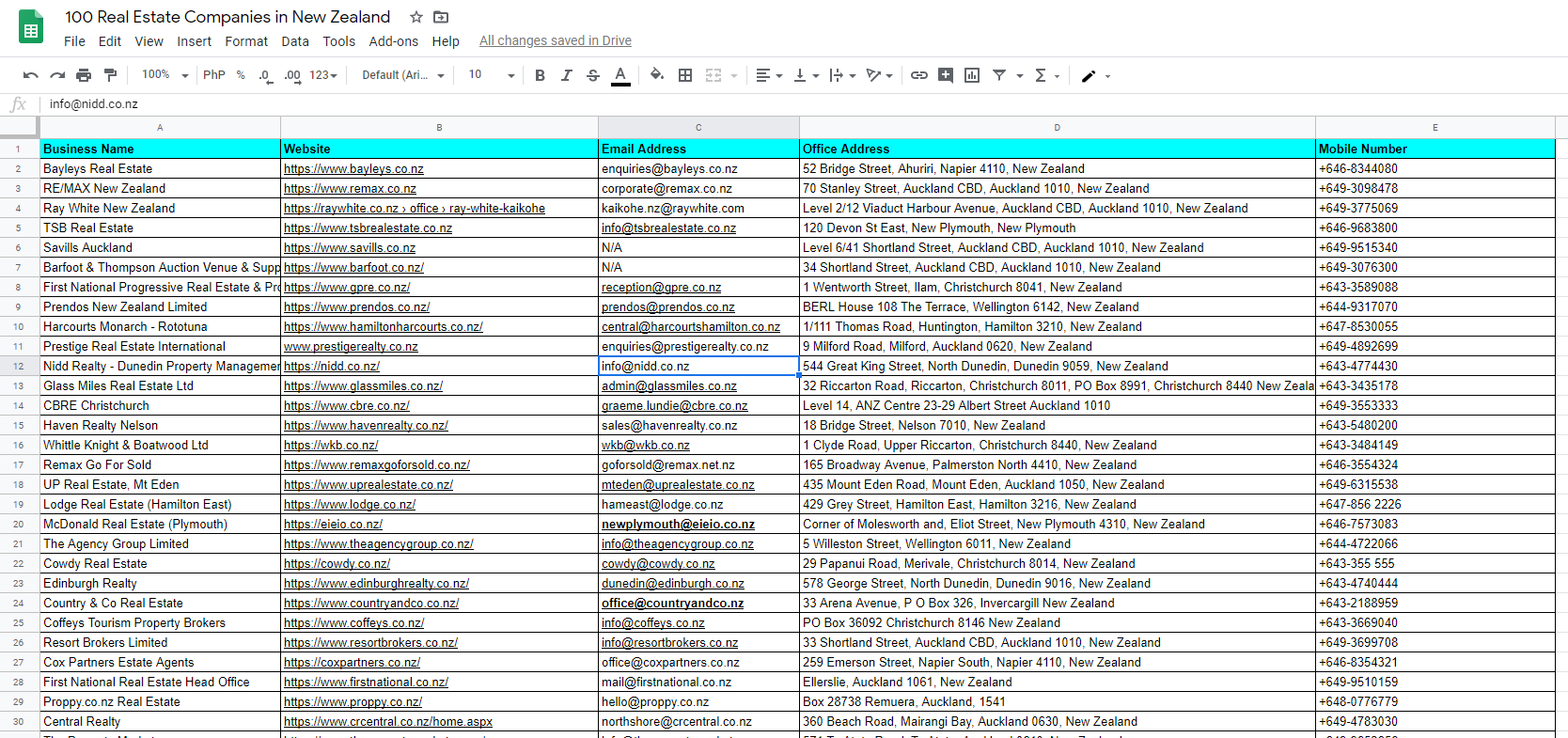Screen dimensions: 1568x738
Task: Click the document title text
Action: pyautogui.click(x=227, y=17)
